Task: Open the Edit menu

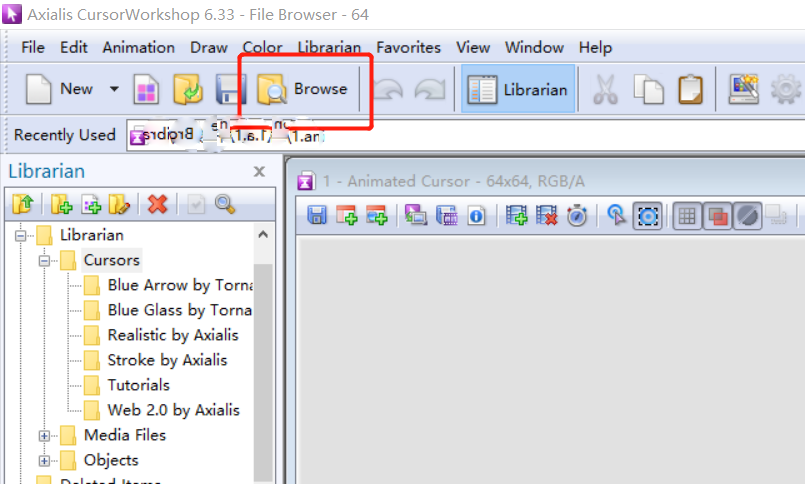Action: (74, 47)
